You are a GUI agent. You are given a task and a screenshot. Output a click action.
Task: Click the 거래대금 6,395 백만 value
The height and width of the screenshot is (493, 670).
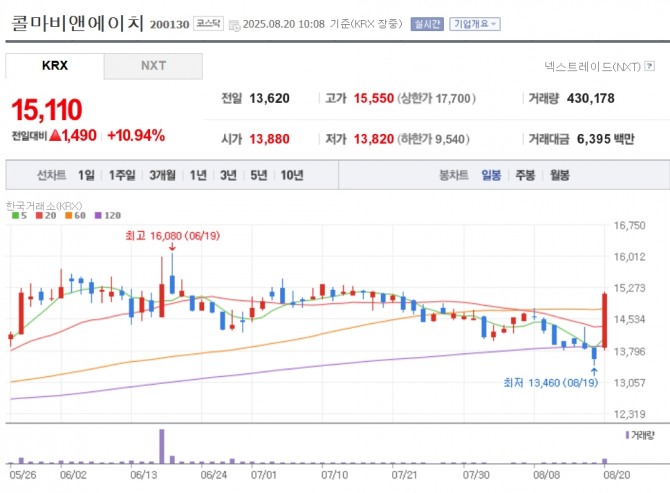tap(605, 139)
